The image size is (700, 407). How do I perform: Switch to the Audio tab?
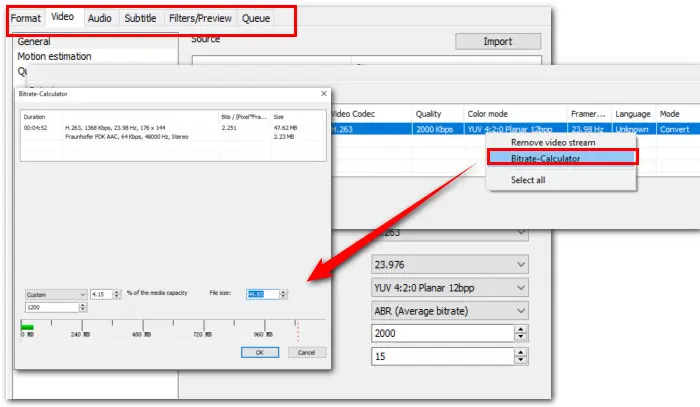[99, 18]
